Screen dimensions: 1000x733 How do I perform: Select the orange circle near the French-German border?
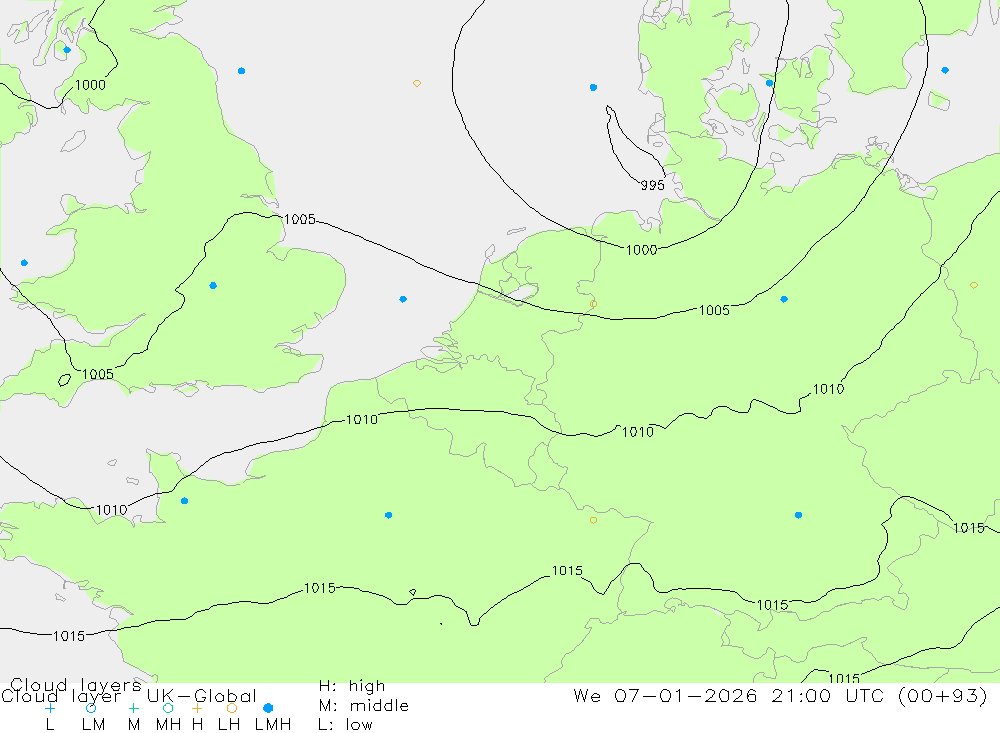click(x=593, y=521)
